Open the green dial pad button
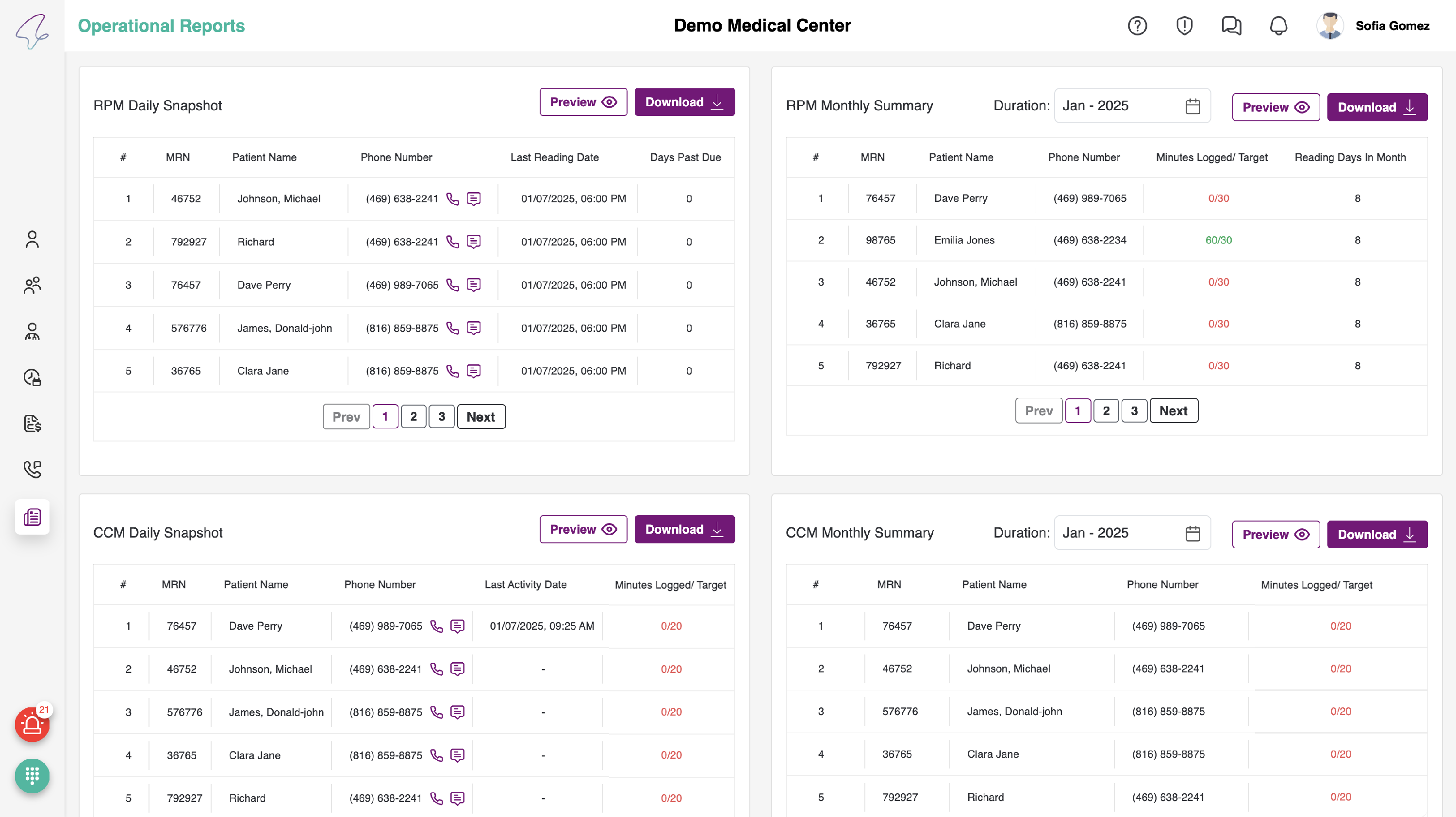1456x817 pixels. tap(32, 775)
